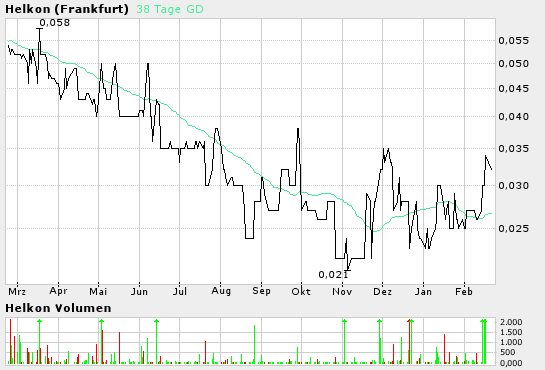Image resolution: width=545 pixels, height=370 pixels.
Task: Click the 'Helkon Volumen' heading
Action: 58,308
